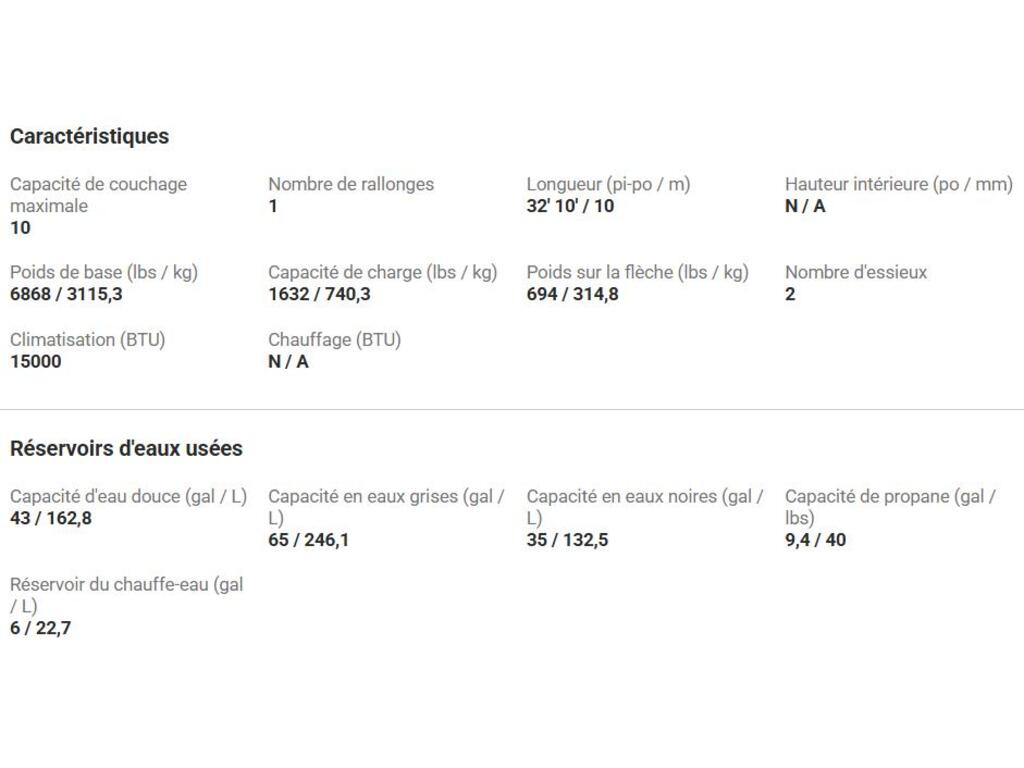The width and height of the screenshot is (1024, 768).
Task: Click the Climatisation (BTU) label
Action: pyautogui.click(x=88, y=339)
